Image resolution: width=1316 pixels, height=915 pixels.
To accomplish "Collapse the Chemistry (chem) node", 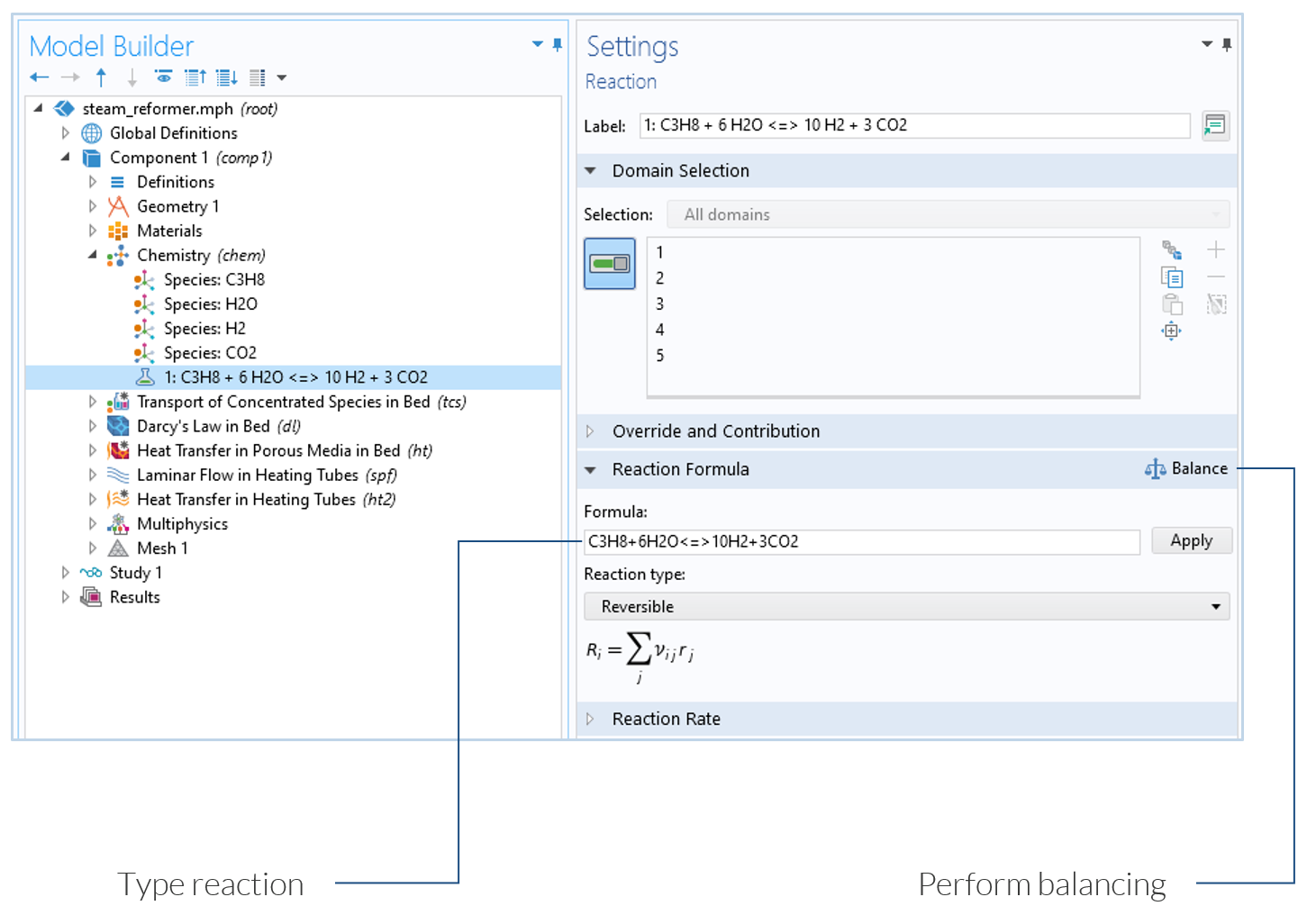I will (x=92, y=256).
